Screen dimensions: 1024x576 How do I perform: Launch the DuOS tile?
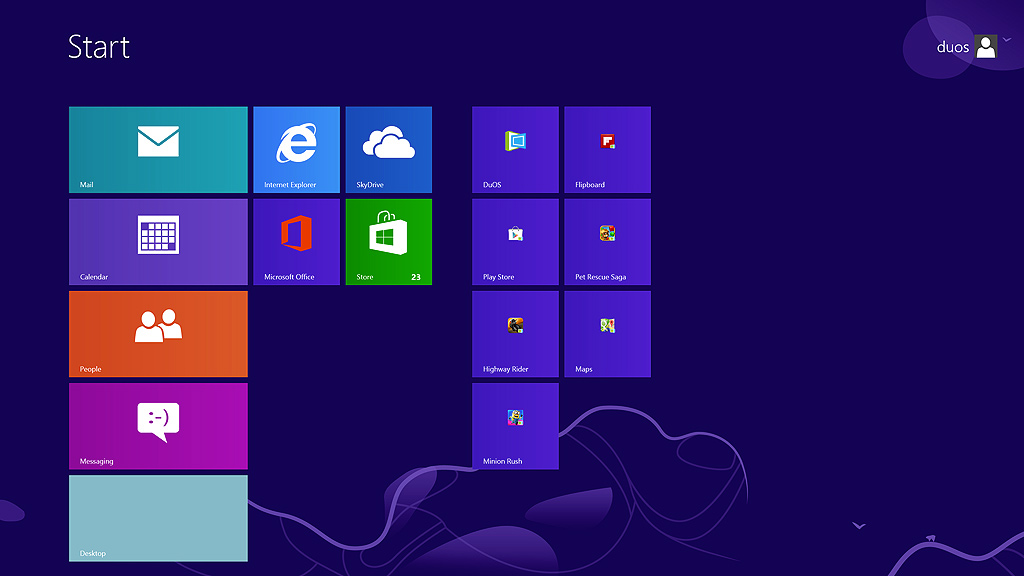pos(515,150)
